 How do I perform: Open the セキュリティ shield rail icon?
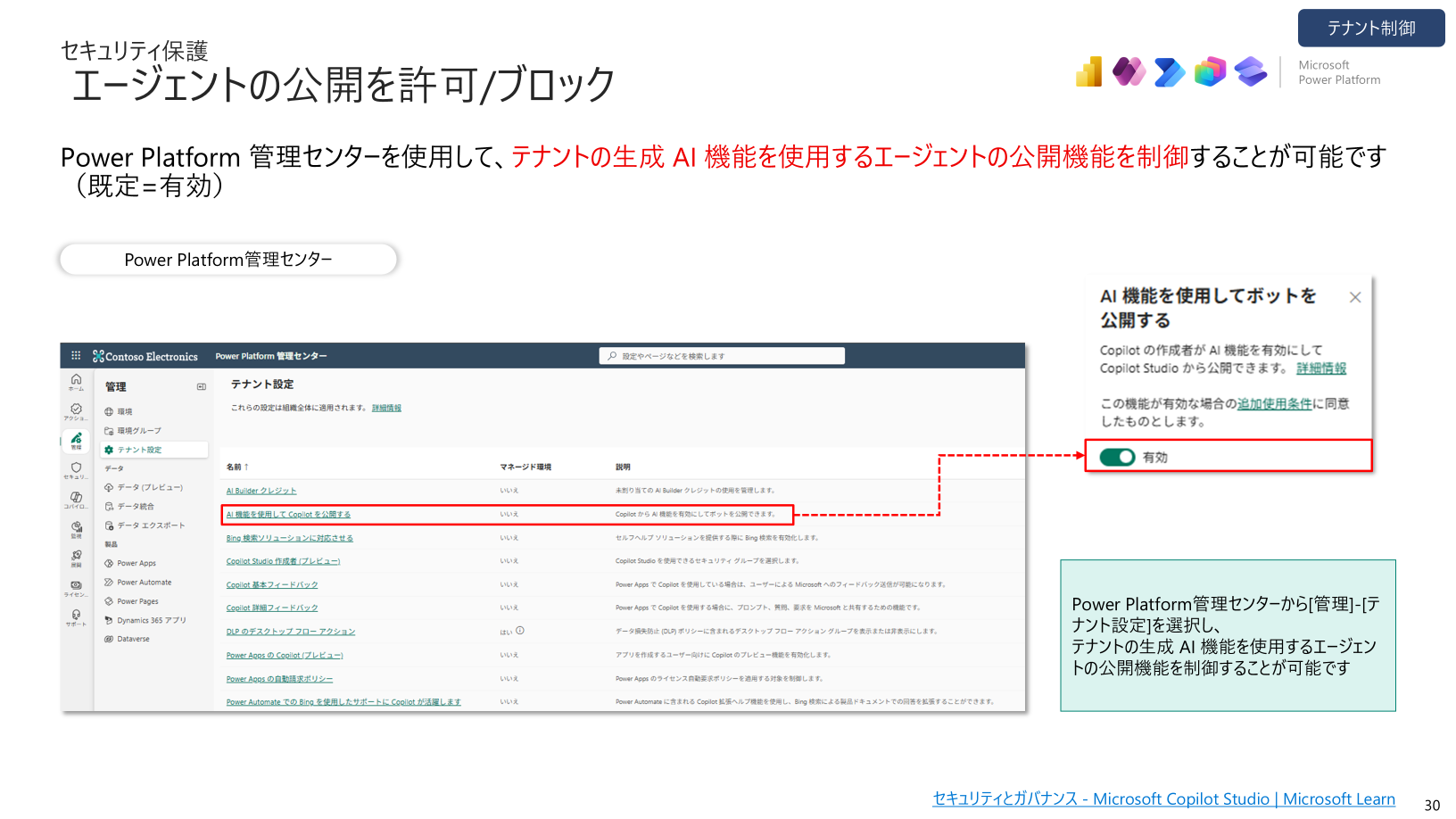[x=76, y=470]
